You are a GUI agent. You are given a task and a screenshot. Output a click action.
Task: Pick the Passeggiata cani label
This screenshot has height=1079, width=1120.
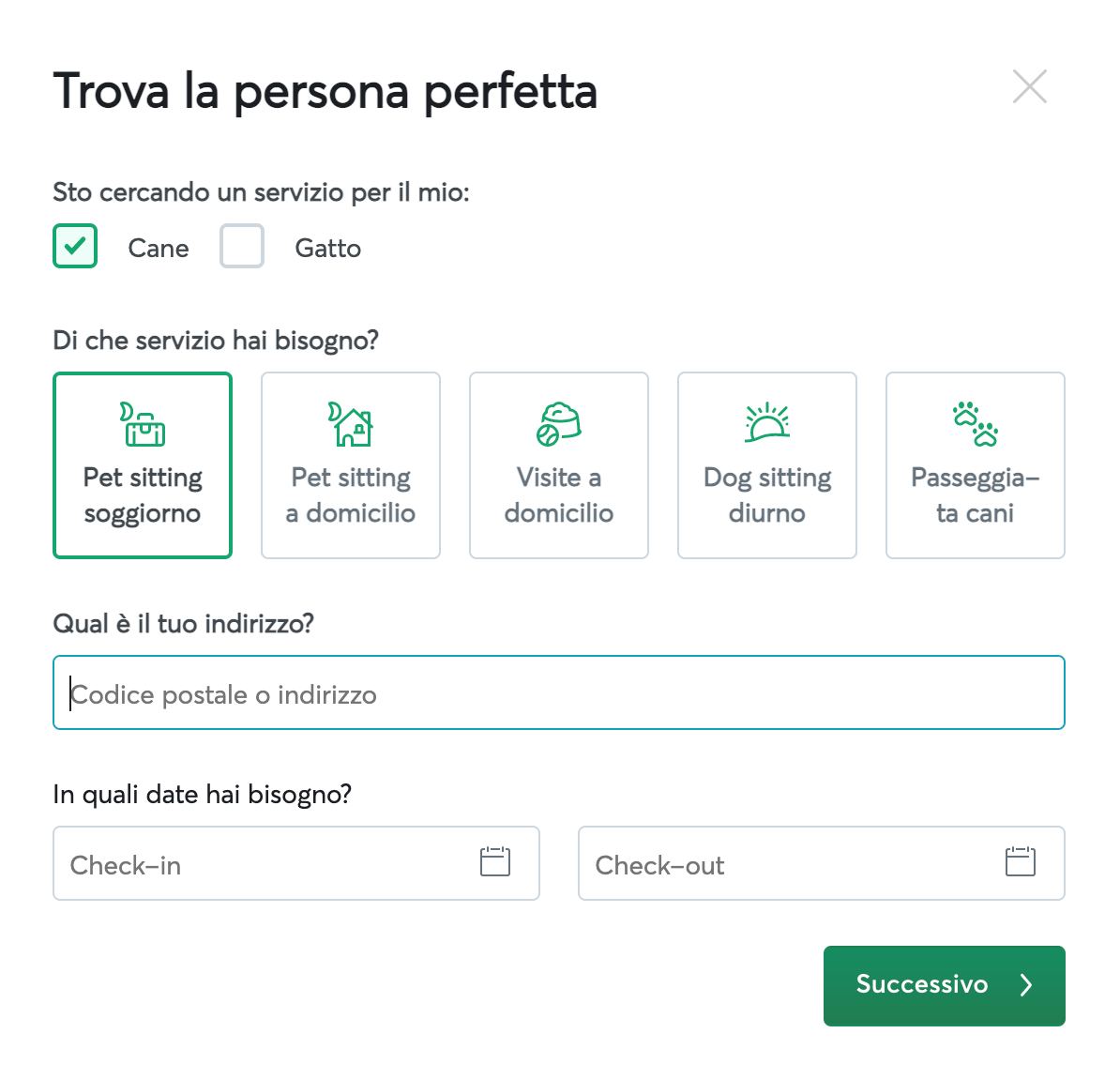[975, 495]
